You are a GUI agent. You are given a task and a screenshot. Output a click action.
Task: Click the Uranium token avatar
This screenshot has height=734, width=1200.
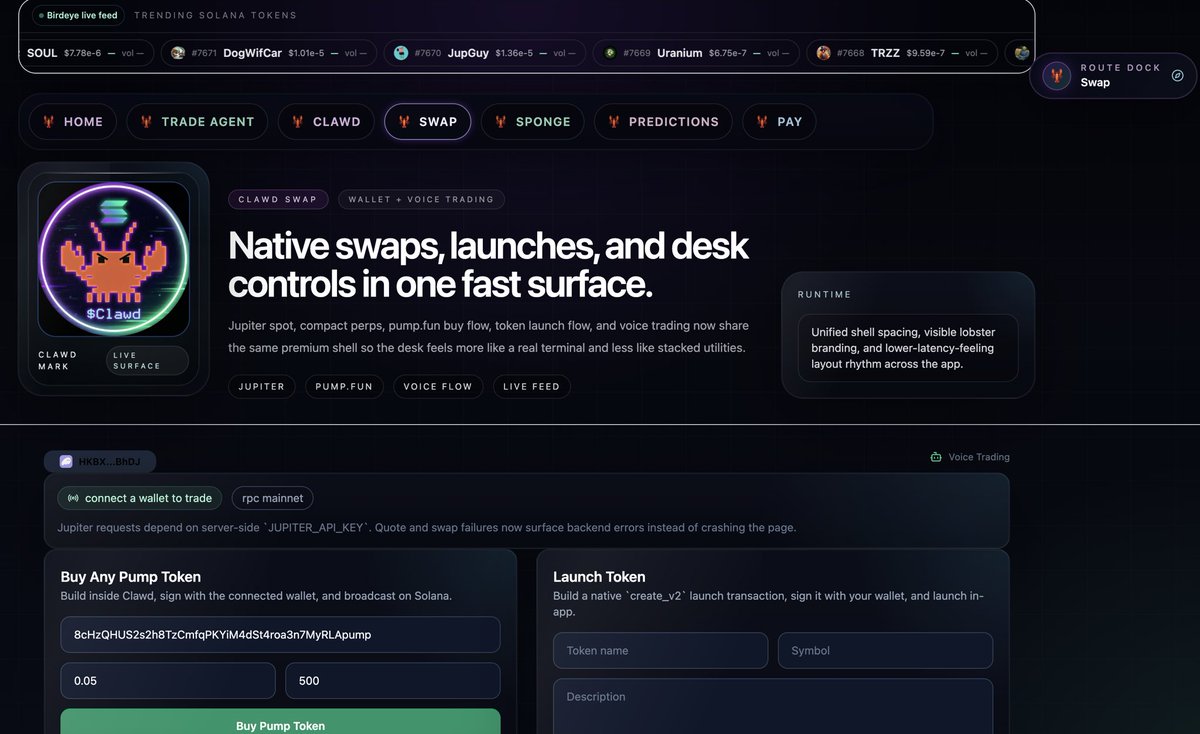pyautogui.click(x=610, y=53)
